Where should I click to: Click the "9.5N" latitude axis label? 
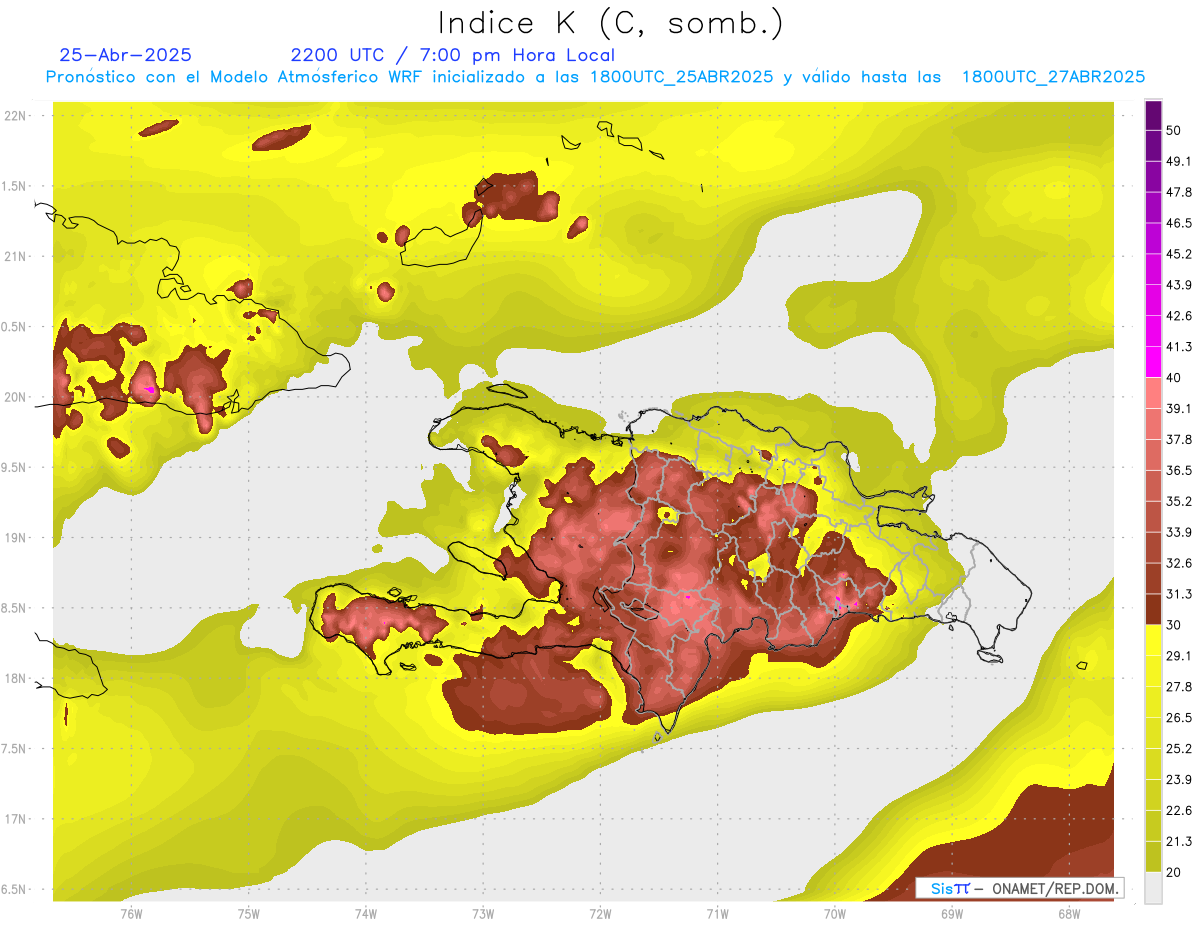15,468
